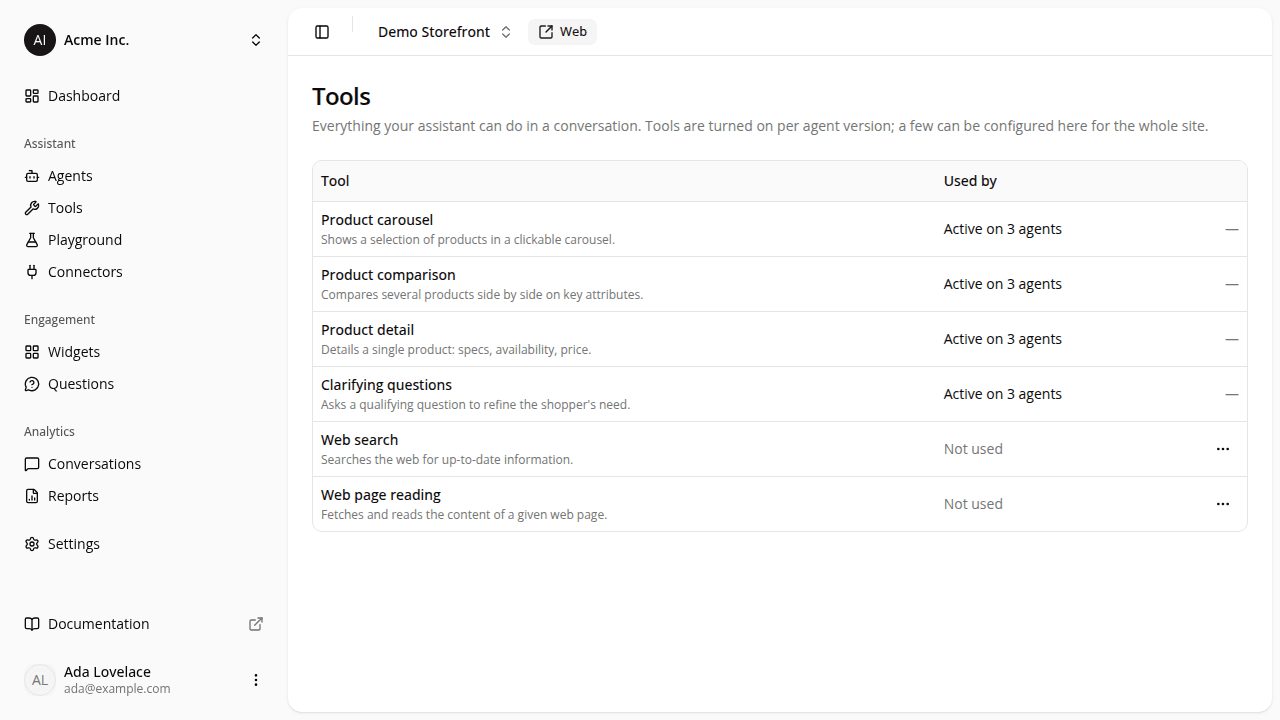Go to the Questions page
This screenshot has width=1280, height=720.
144,384
